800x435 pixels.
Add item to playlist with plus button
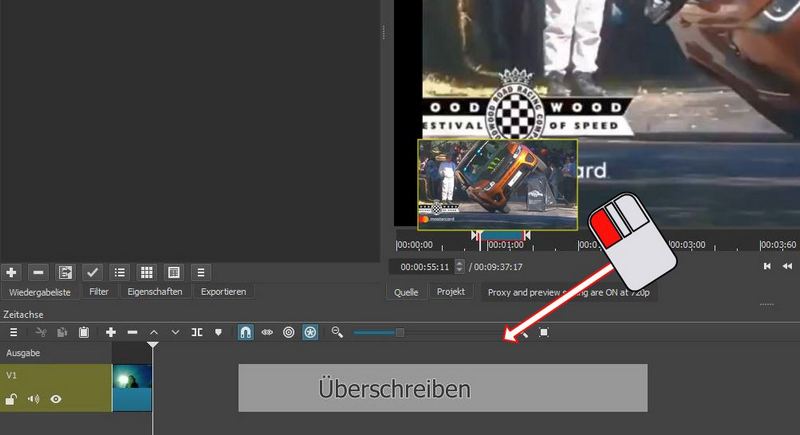pos(12,272)
